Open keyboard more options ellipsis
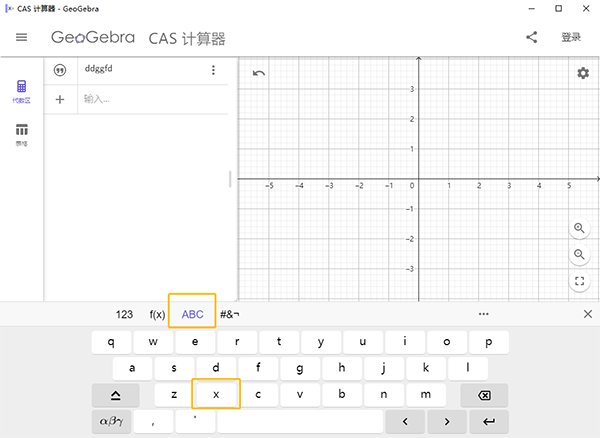 click(x=484, y=314)
